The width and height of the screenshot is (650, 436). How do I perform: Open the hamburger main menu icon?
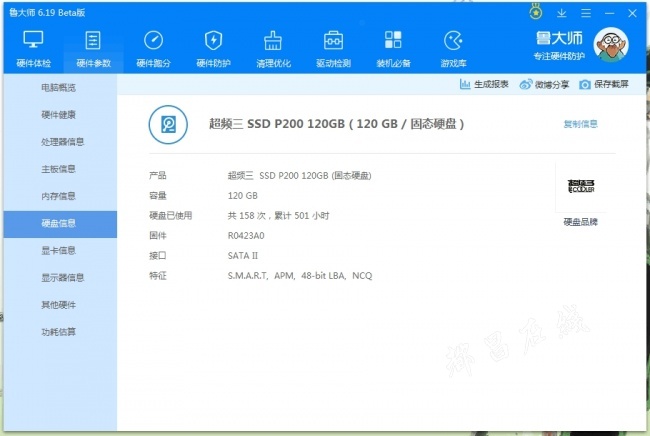coord(586,13)
